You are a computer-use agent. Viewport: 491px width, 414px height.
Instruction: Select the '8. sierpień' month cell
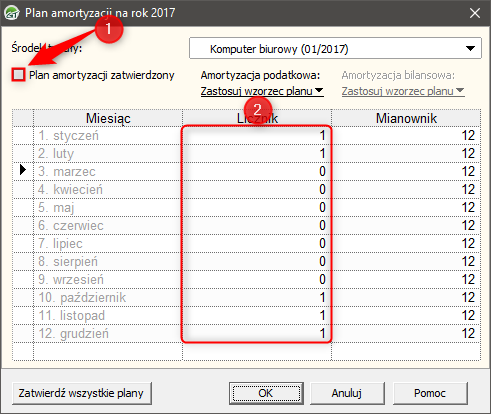(108, 261)
